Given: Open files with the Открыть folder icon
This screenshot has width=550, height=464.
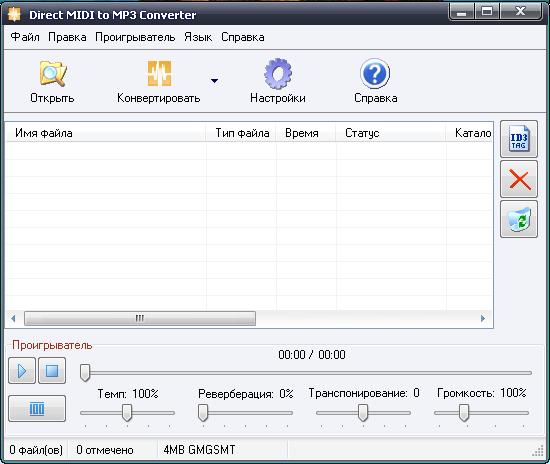Looking at the screenshot, I should [53, 74].
